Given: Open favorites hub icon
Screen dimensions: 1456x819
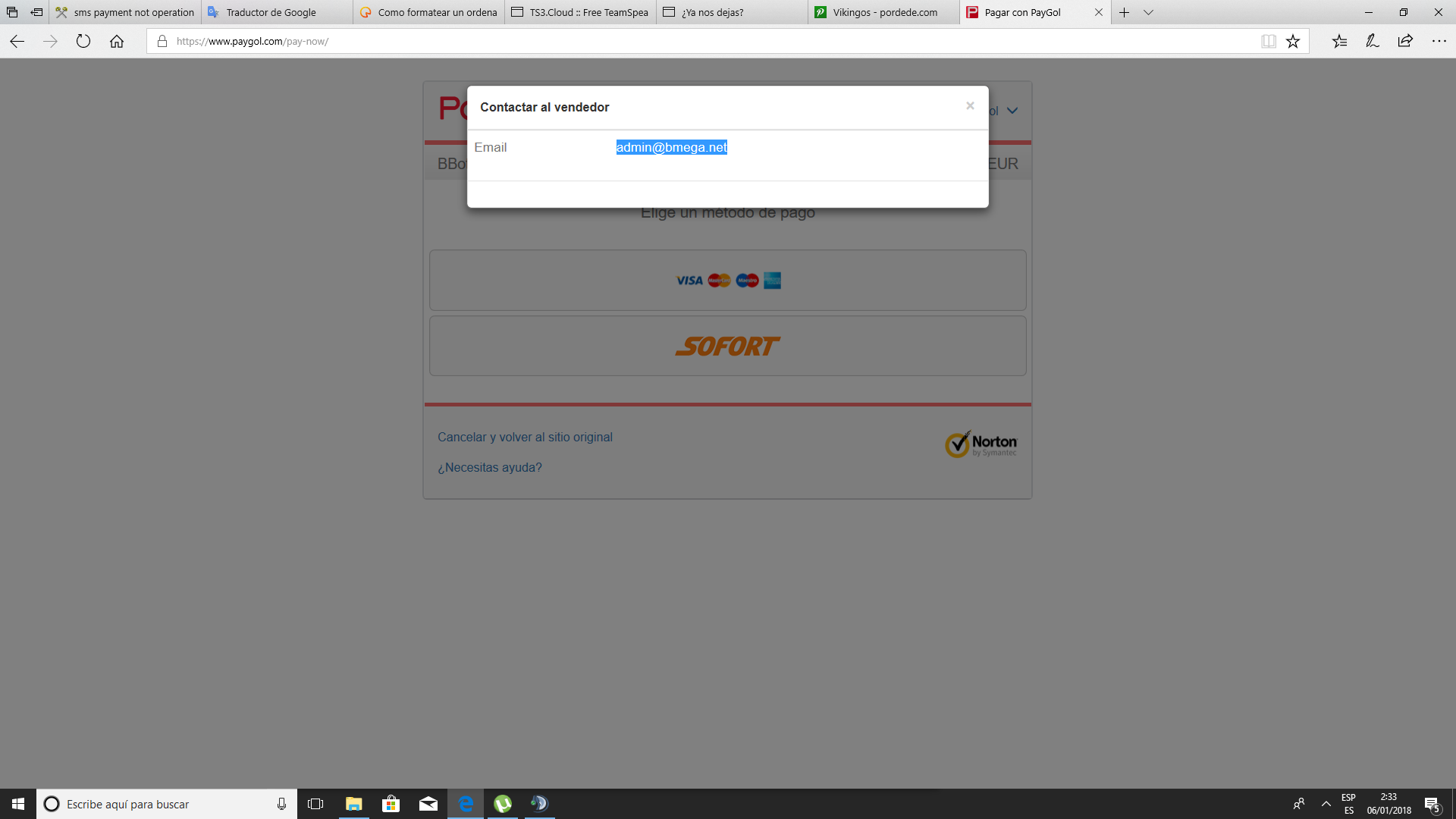Looking at the screenshot, I should (1339, 42).
